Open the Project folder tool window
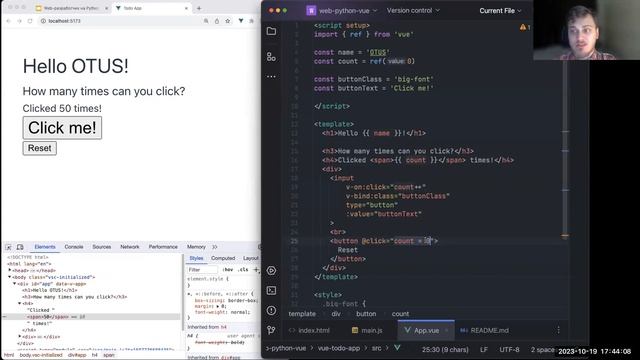This screenshot has height=360, width=640. click(x=271, y=31)
